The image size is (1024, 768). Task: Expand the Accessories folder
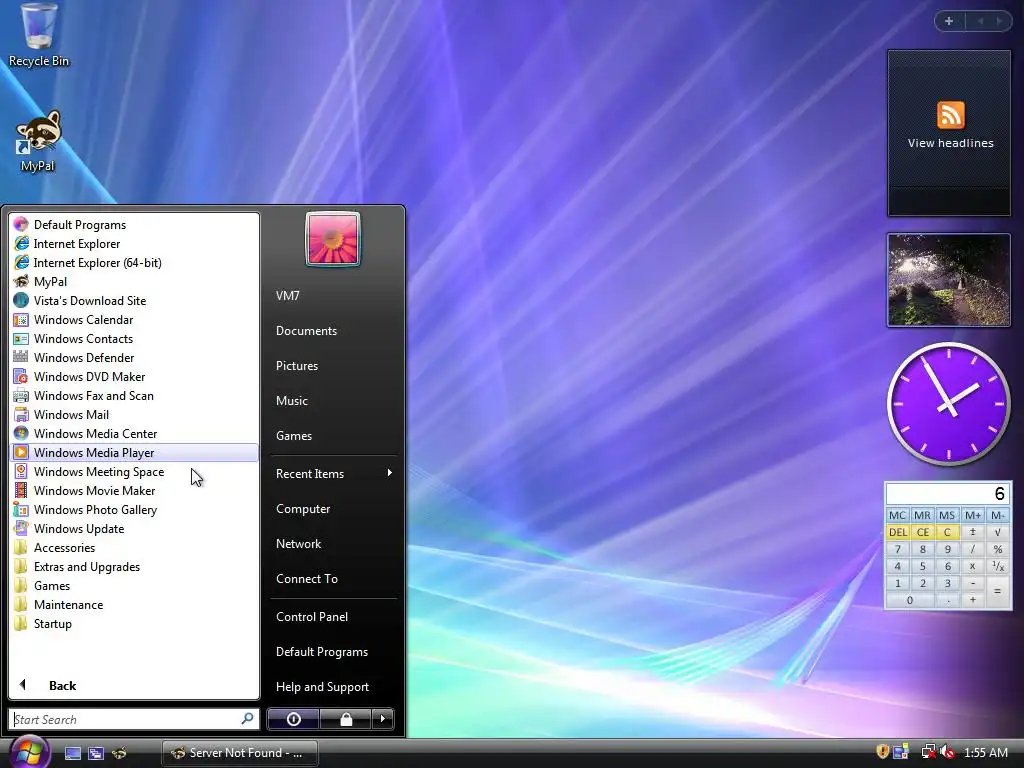tap(134, 547)
